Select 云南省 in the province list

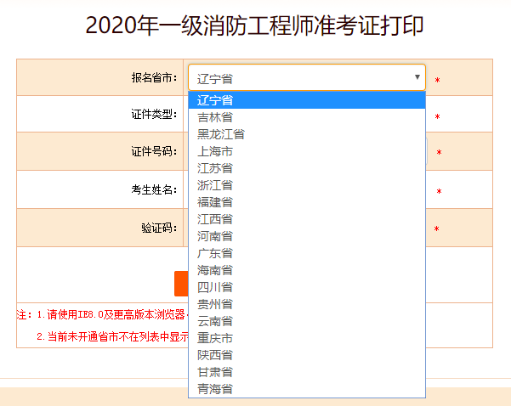click(307, 321)
